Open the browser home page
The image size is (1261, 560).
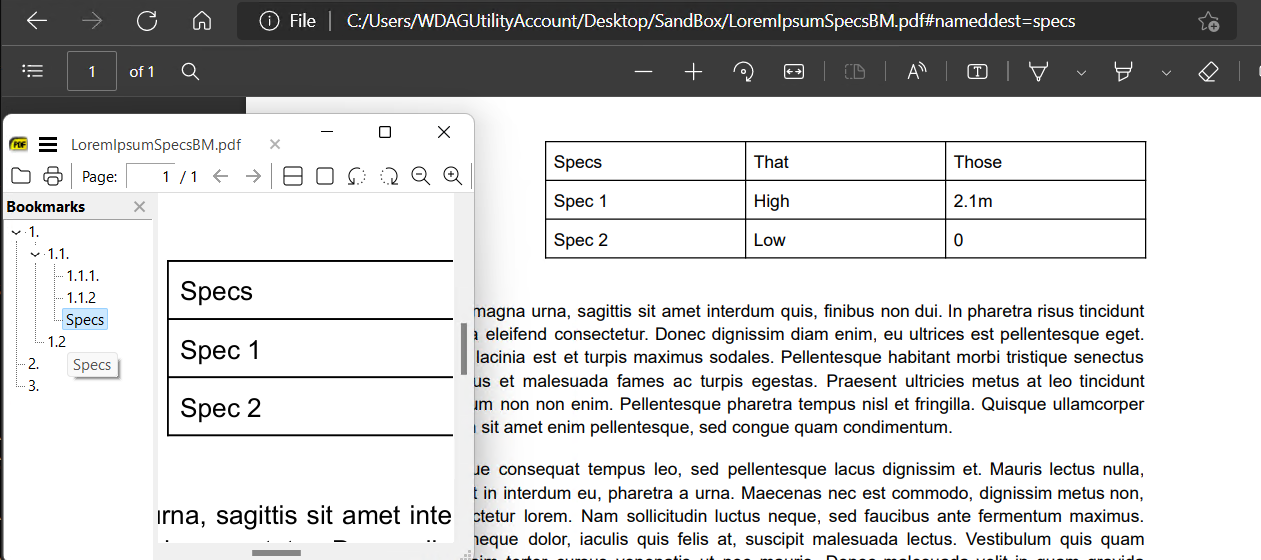pos(202,21)
